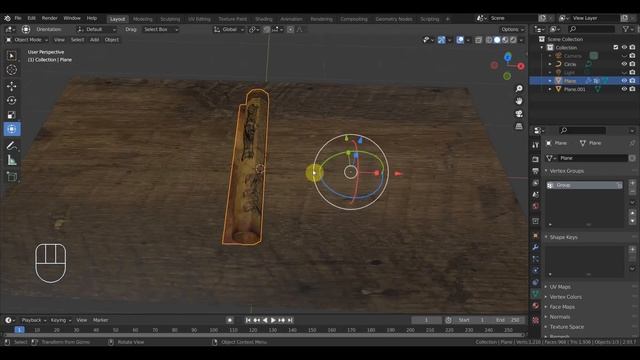Switch to the Shading workspace tab
The width and height of the screenshot is (640, 360).
tap(264, 19)
